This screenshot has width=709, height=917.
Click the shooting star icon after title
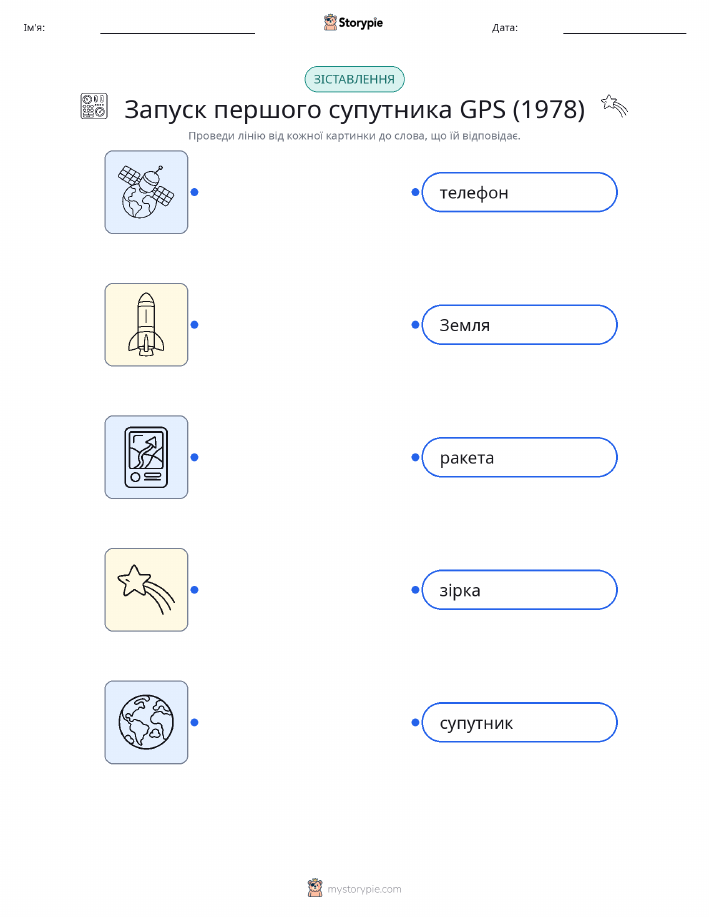coord(614,106)
